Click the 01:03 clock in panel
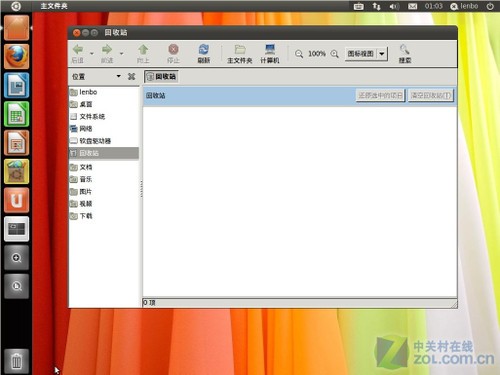The image size is (500, 375). pos(434,6)
